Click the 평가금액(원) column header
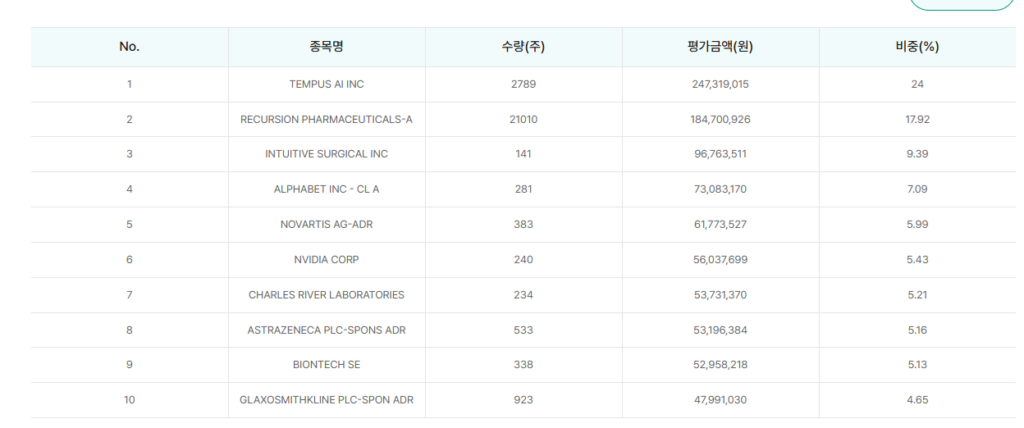1024x428 pixels. point(720,47)
